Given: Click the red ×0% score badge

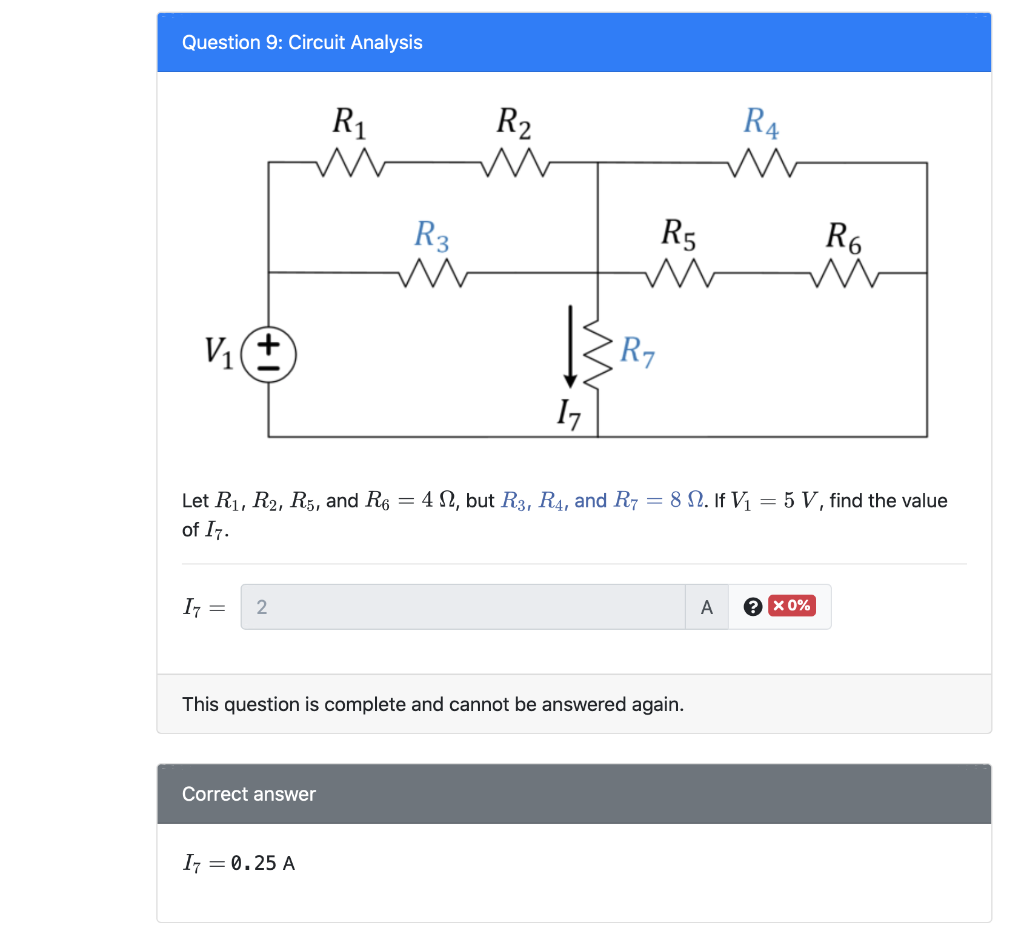Looking at the screenshot, I should (x=789, y=606).
